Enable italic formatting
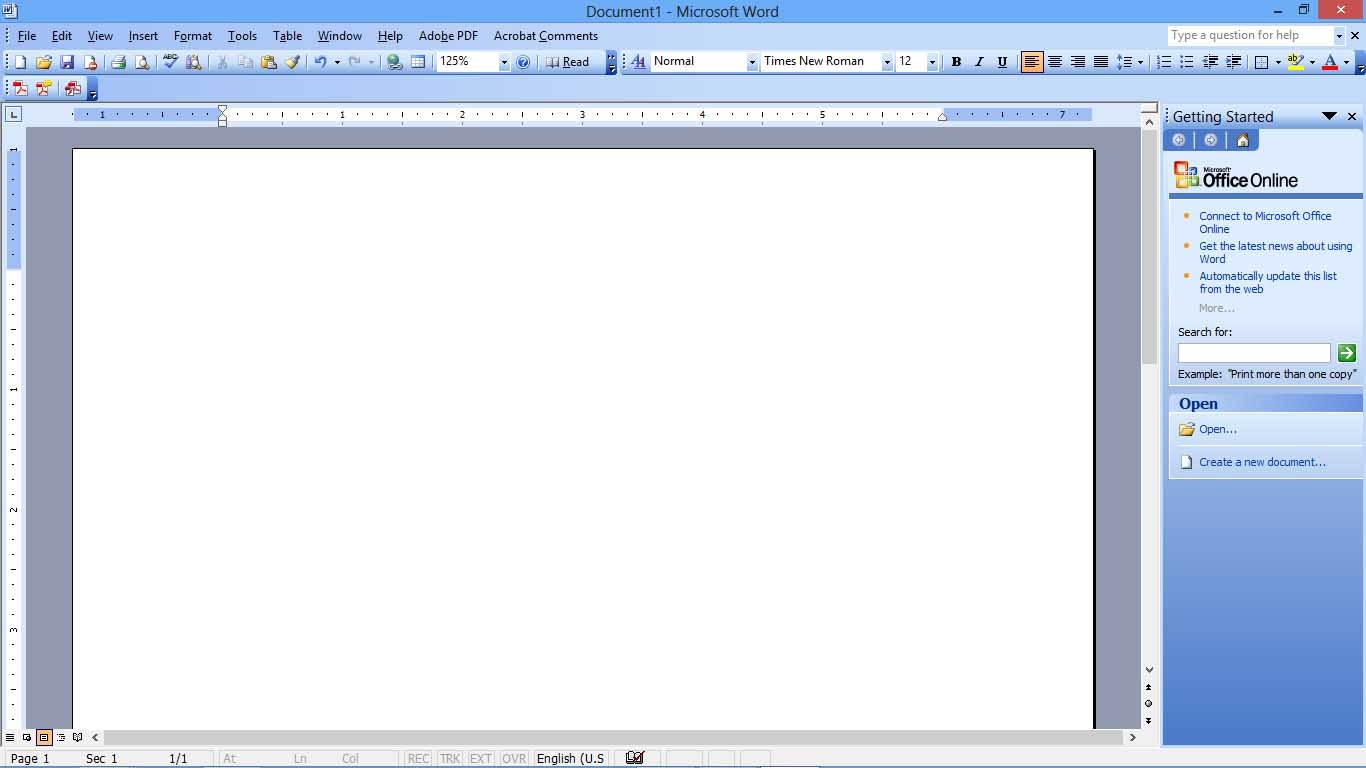The height and width of the screenshot is (768, 1366). [x=979, y=61]
